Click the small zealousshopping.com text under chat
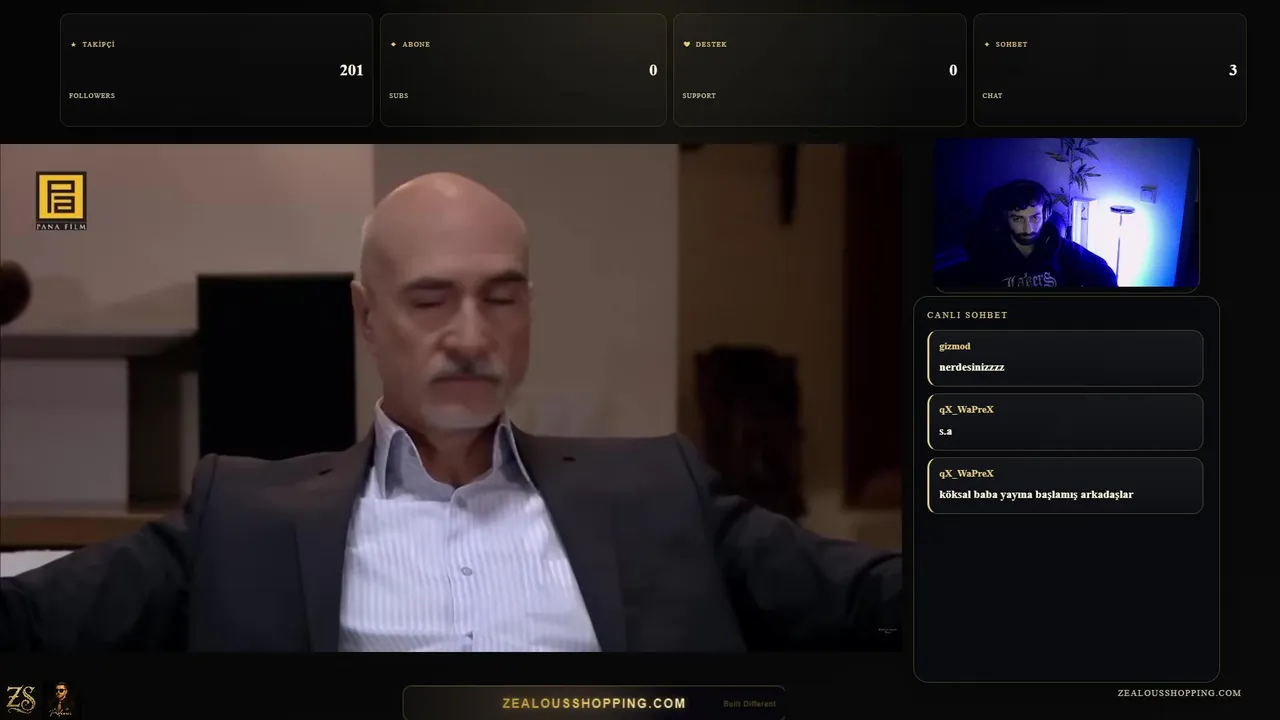Viewport: 1280px width, 720px height. tap(1179, 693)
